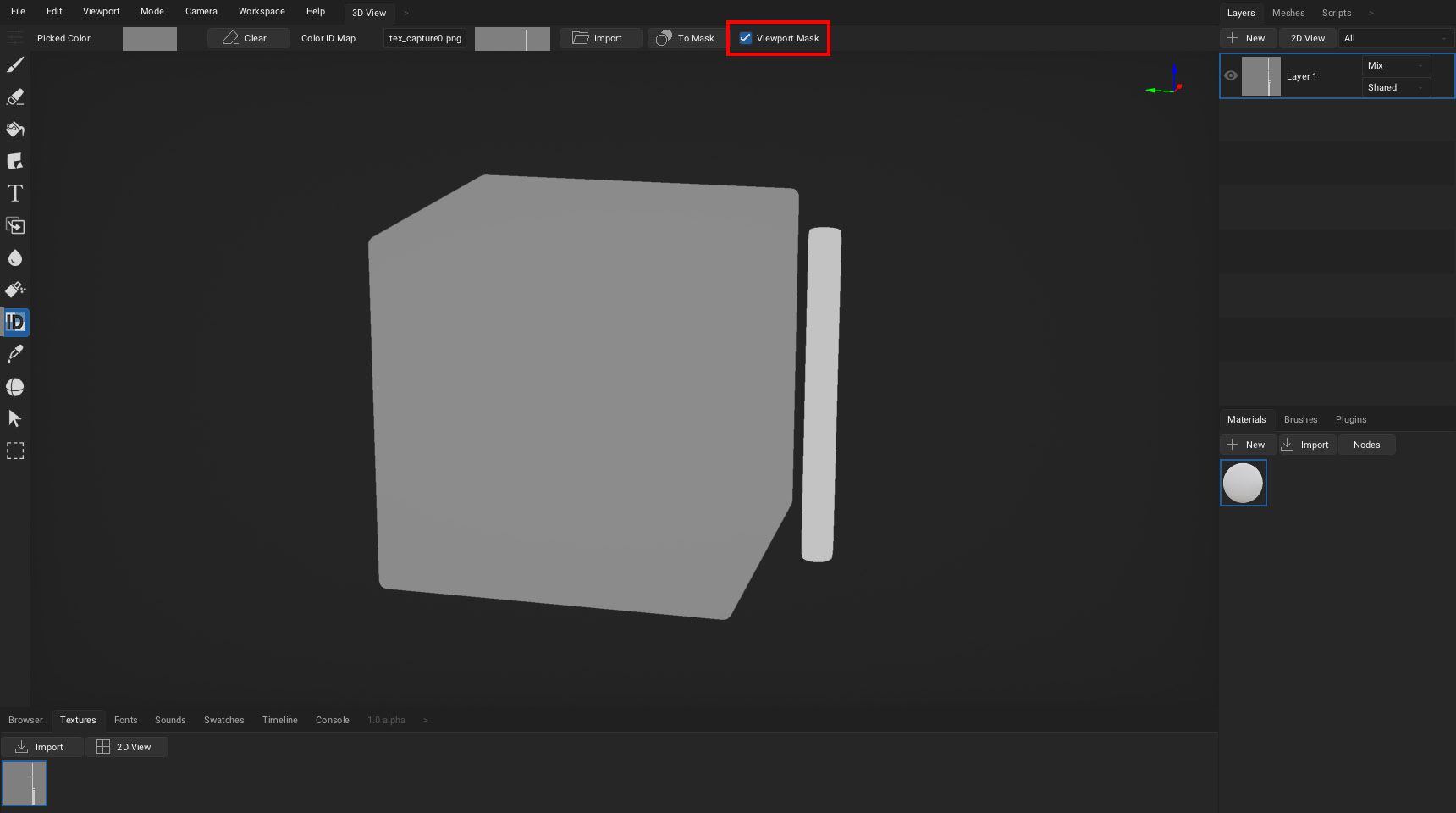
Task: Open the Mode menu
Action: [152, 11]
